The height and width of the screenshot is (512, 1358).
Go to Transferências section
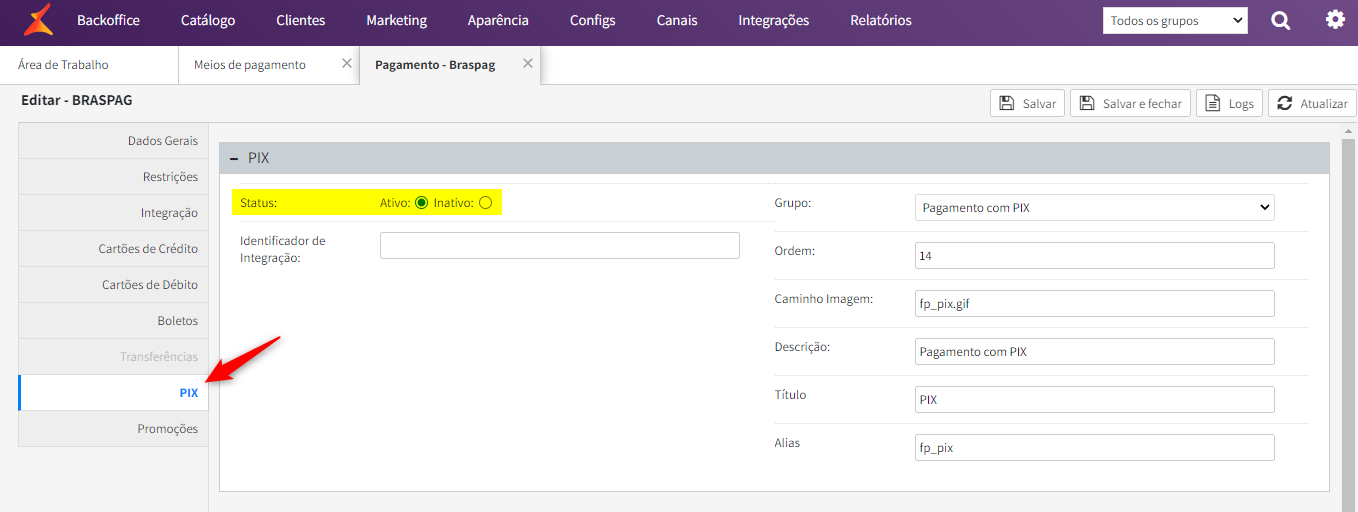coord(113,357)
